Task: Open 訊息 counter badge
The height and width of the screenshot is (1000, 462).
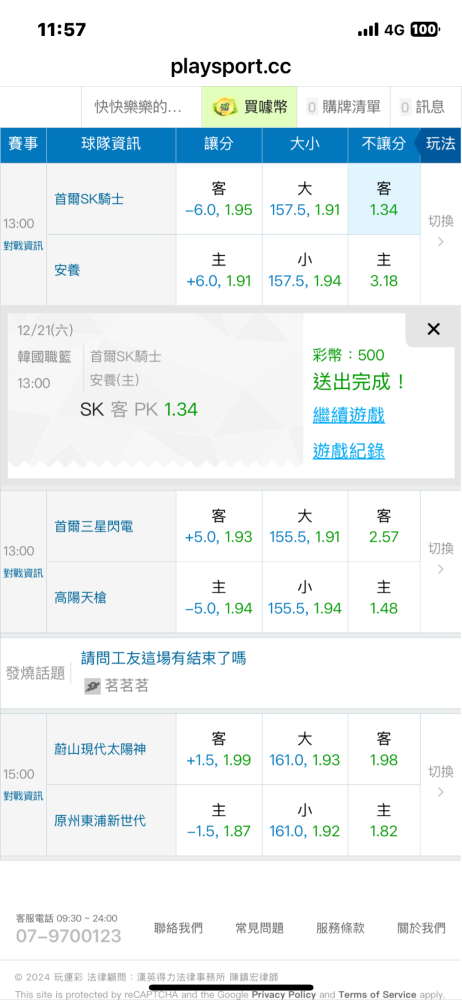Action: (x=405, y=107)
